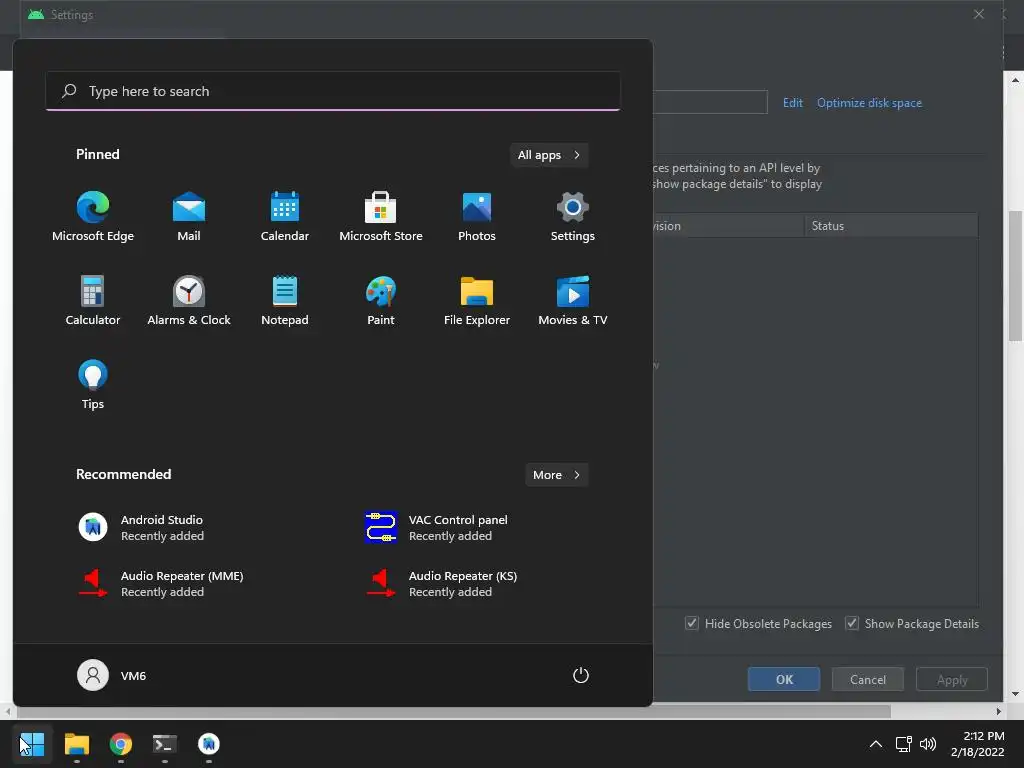Click Optimize disk space link

[869, 103]
